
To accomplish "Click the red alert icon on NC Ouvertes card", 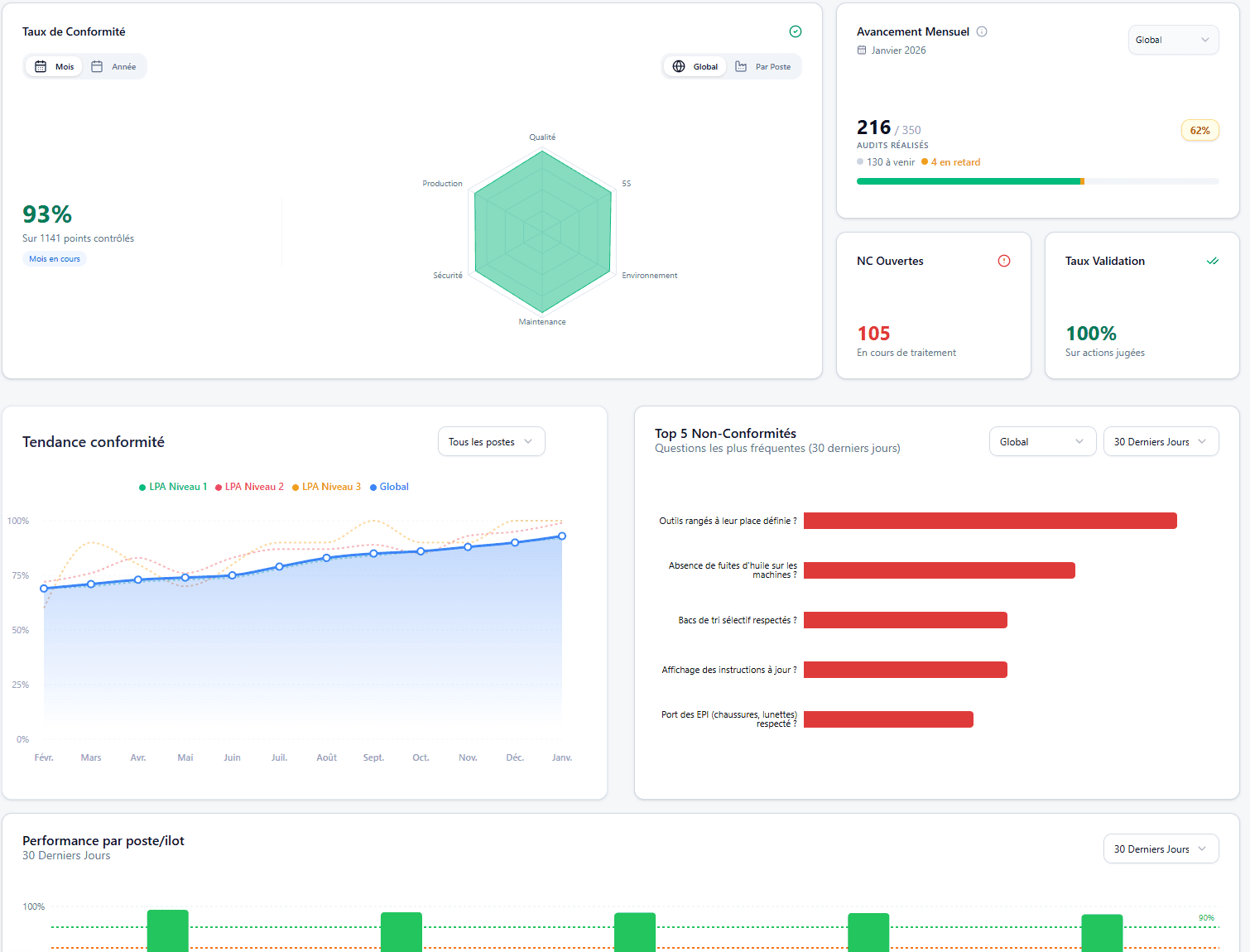I will pyautogui.click(x=1004, y=261).
